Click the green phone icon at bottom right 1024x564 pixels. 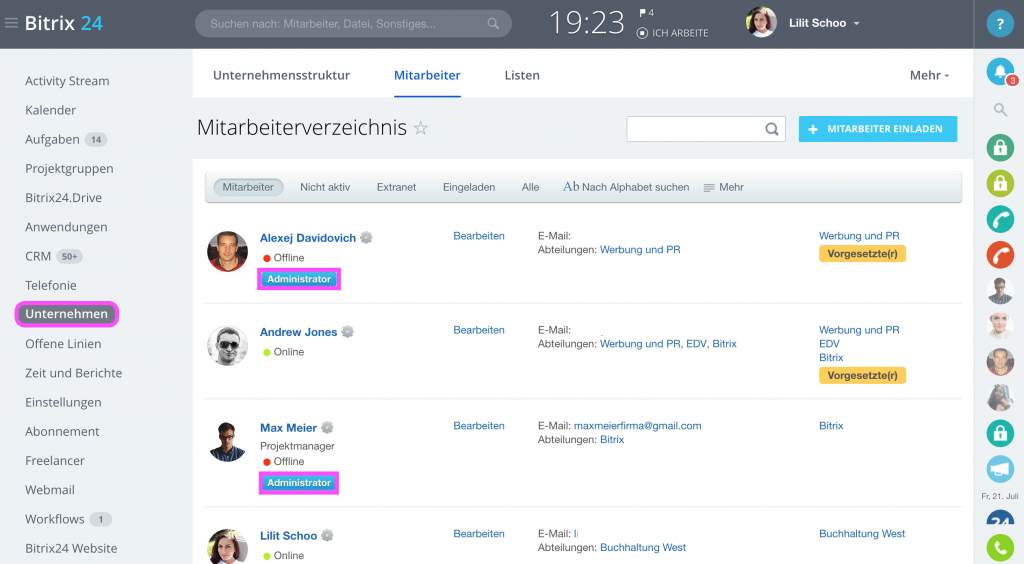(x=1000, y=548)
